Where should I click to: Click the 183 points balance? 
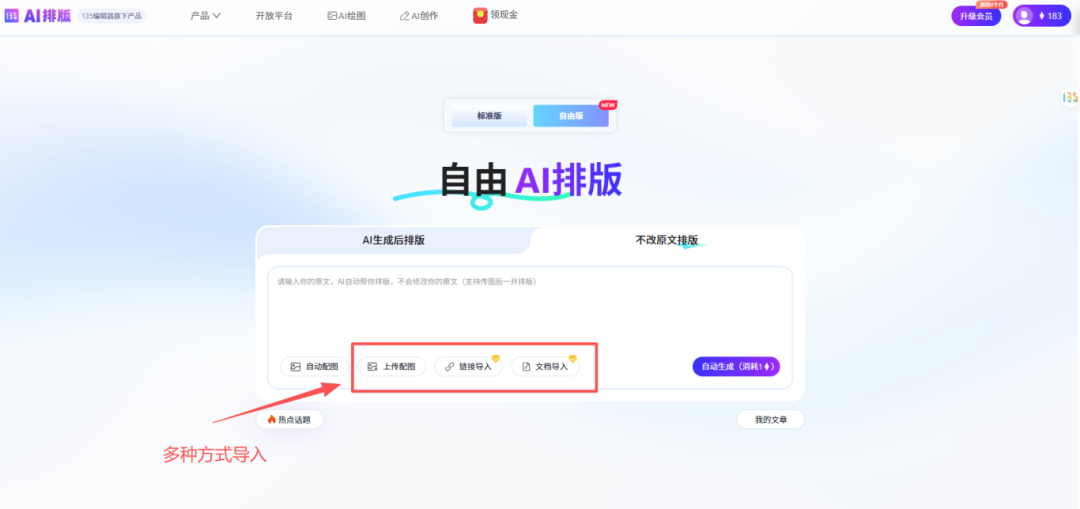(x=1050, y=16)
